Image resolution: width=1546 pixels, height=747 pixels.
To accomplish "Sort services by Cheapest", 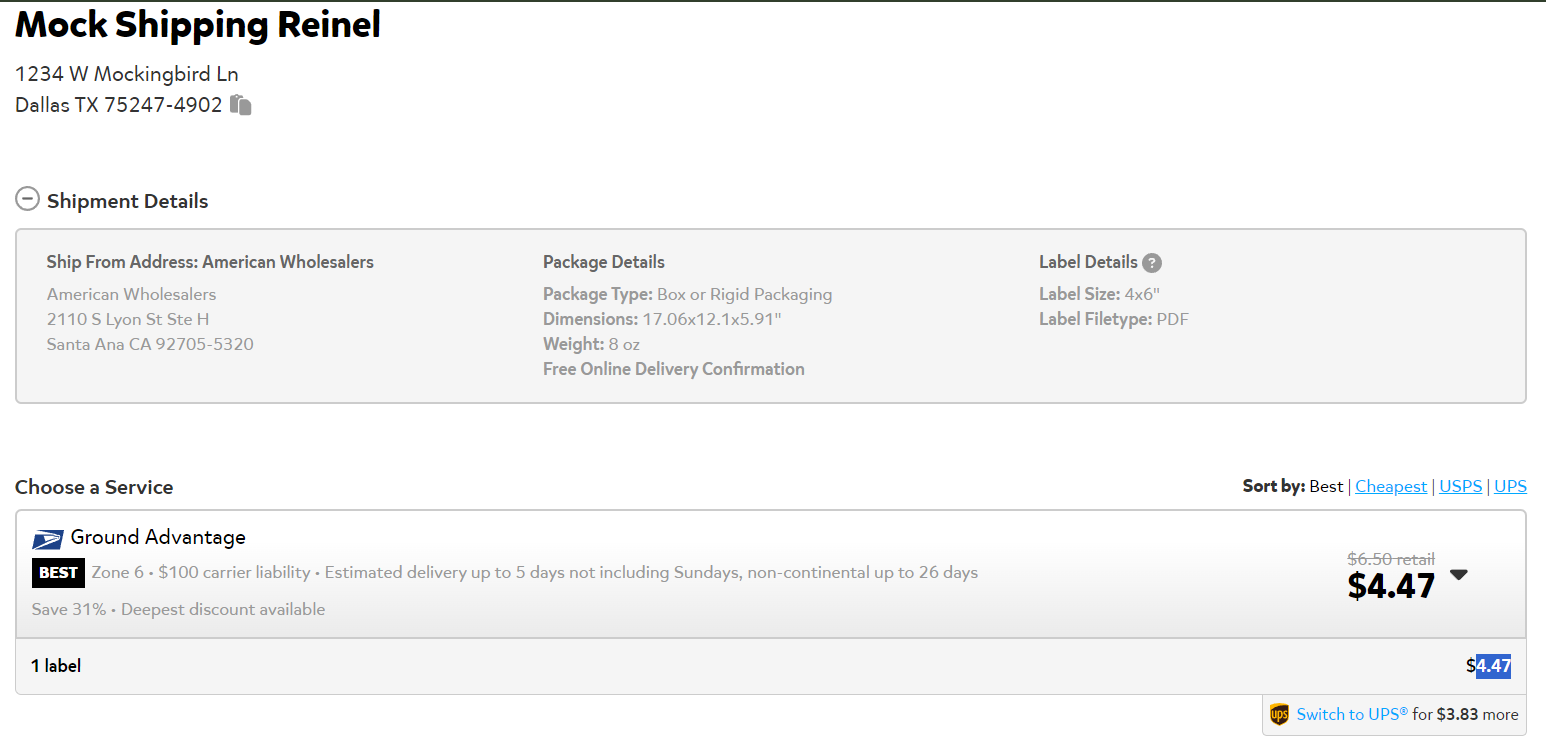I will pos(1391,486).
